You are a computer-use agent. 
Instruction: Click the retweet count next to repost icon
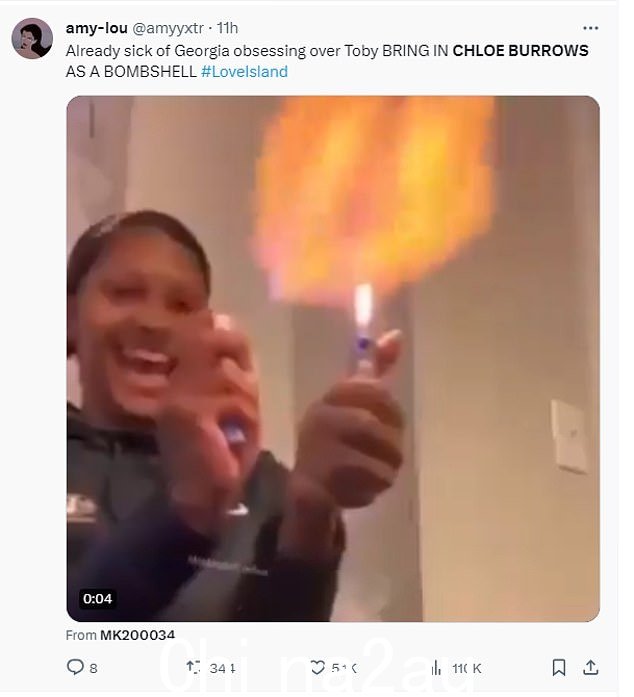pyautogui.click(x=223, y=668)
